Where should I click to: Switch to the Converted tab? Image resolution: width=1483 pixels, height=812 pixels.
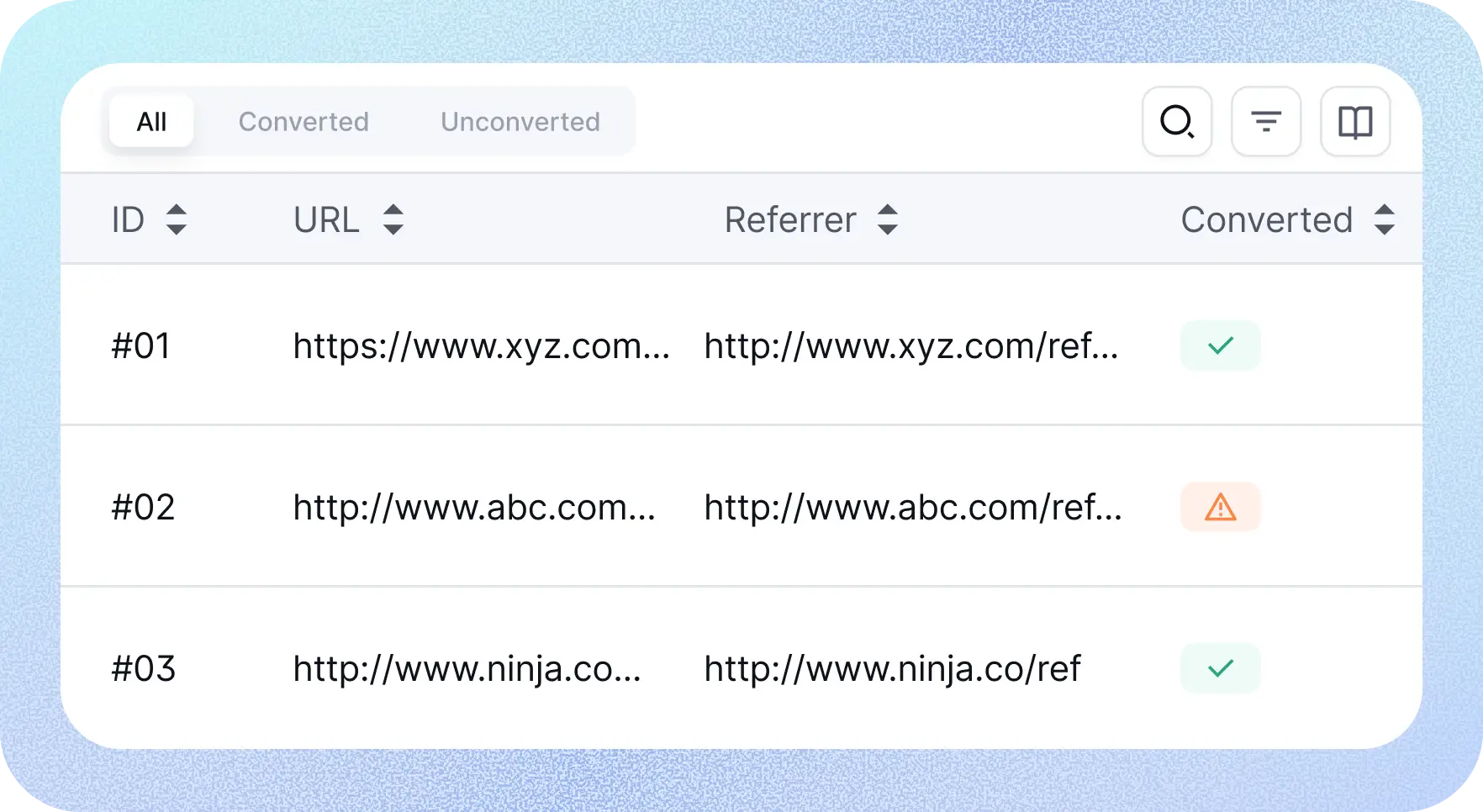303,122
